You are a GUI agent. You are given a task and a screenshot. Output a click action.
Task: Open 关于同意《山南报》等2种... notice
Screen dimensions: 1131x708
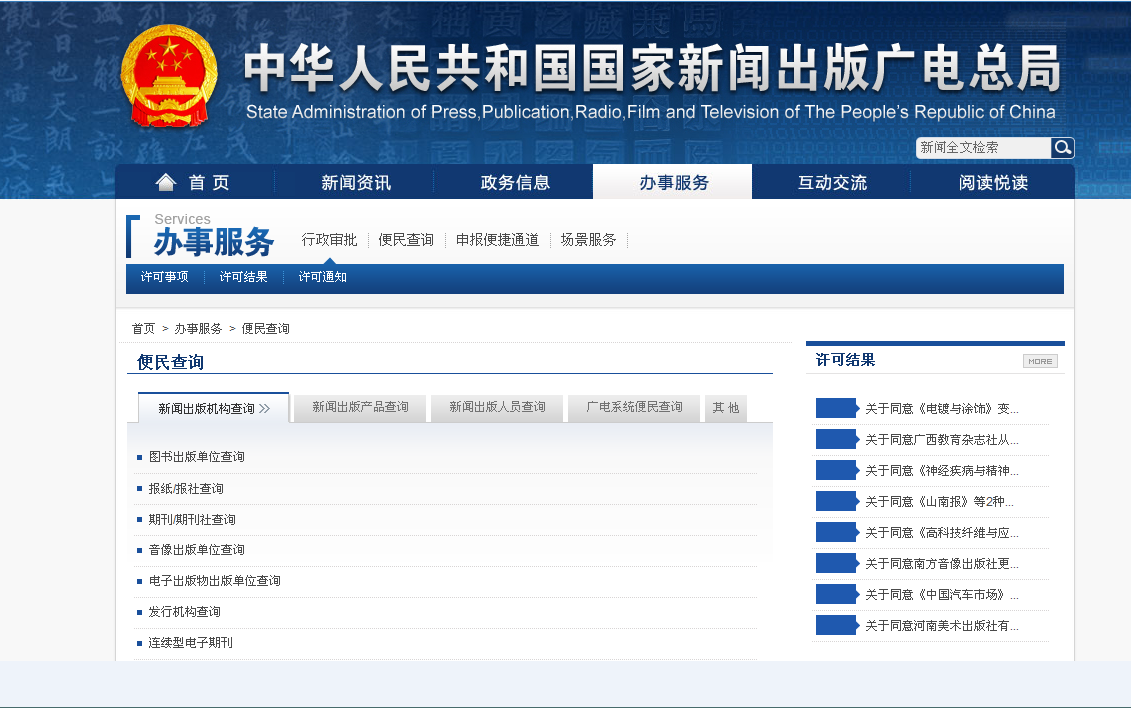tap(939, 502)
